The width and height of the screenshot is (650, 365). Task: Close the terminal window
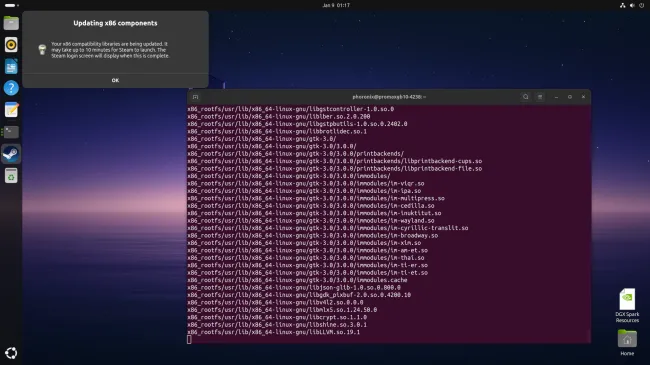click(x=583, y=97)
